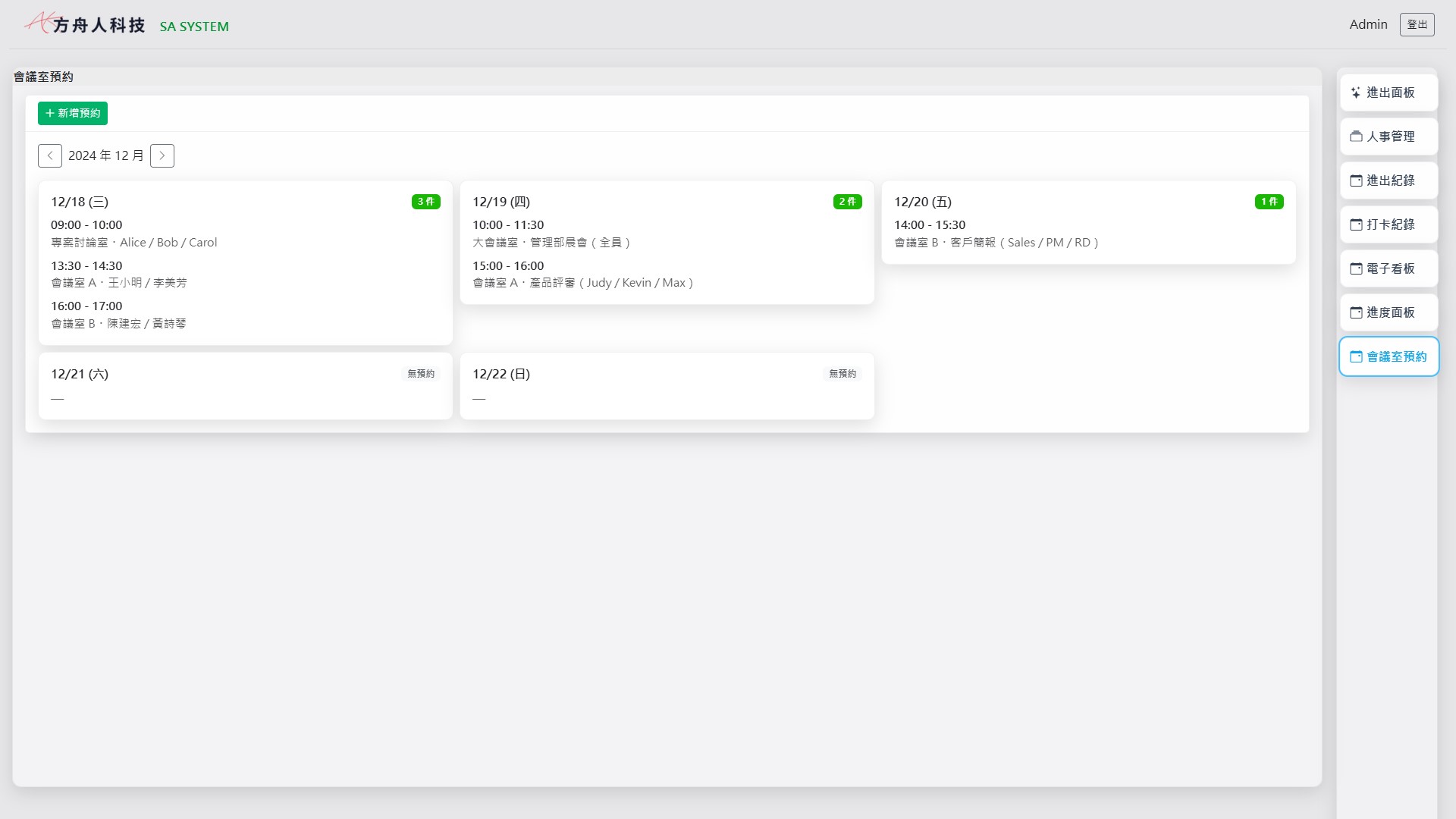This screenshot has height=819, width=1456.
Task: Click the sparkle icon beside 進出面板
Action: tap(1356, 93)
